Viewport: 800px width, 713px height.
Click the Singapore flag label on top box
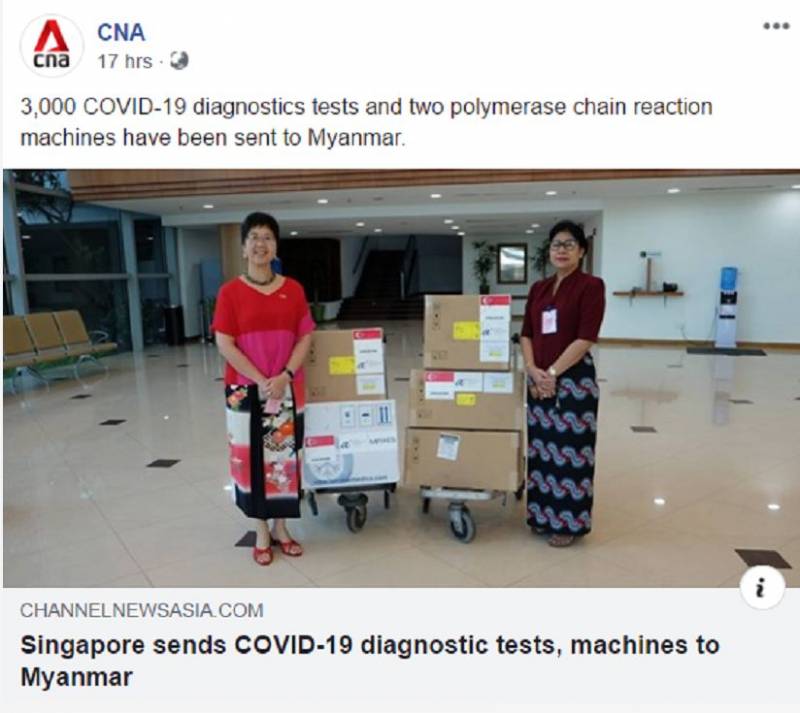[x=495, y=301]
